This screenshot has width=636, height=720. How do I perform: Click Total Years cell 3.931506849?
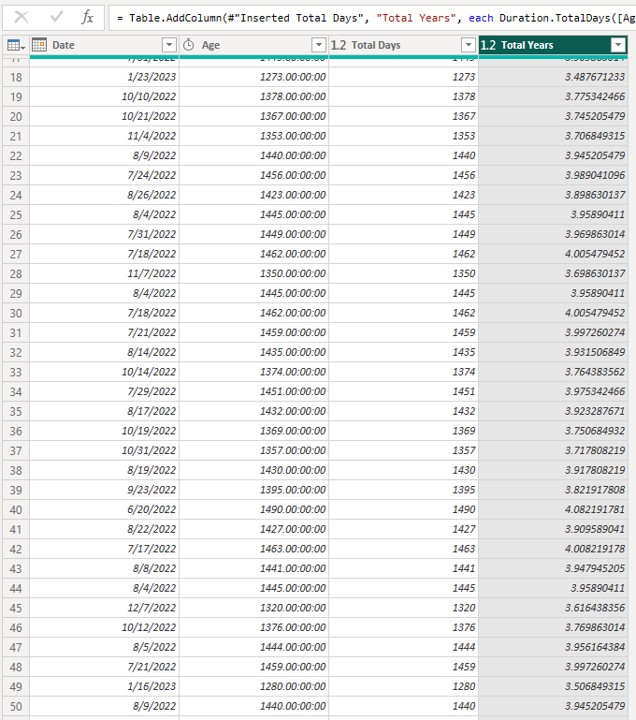pos(553,352)
